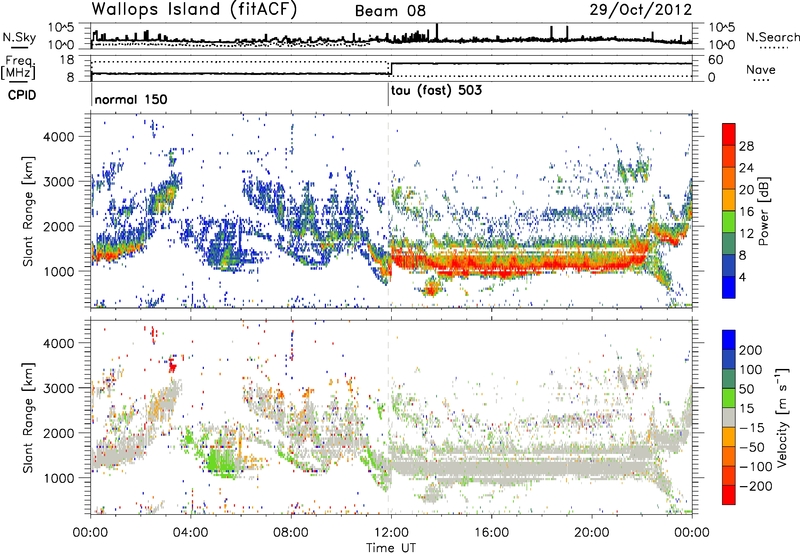This screenshot has height=554, width=800.
Task: Click the 'Nave' legend label
Action: (x=761, y=69)
